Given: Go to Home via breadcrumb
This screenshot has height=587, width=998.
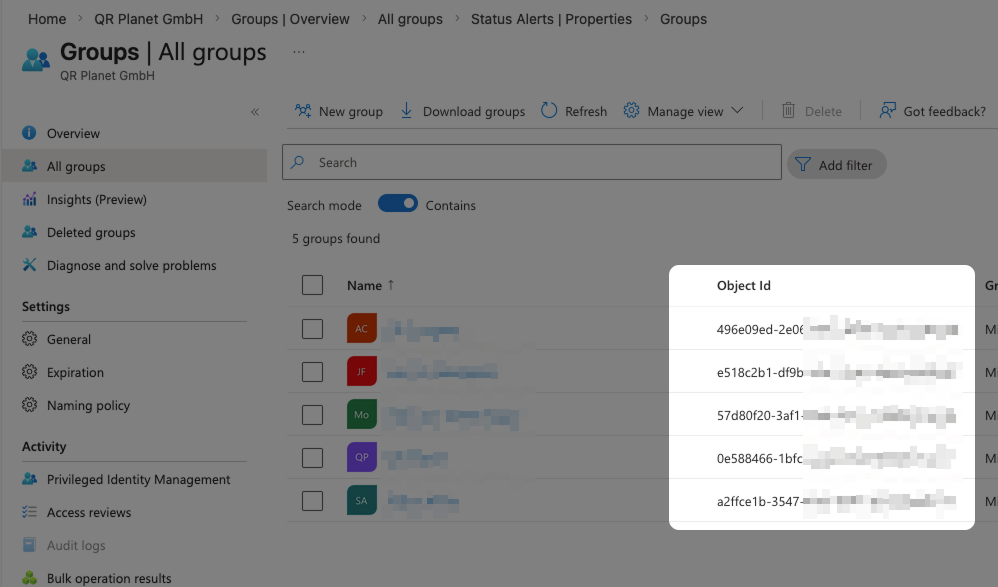Looking at the screenshot, I should tap(46, 18).
